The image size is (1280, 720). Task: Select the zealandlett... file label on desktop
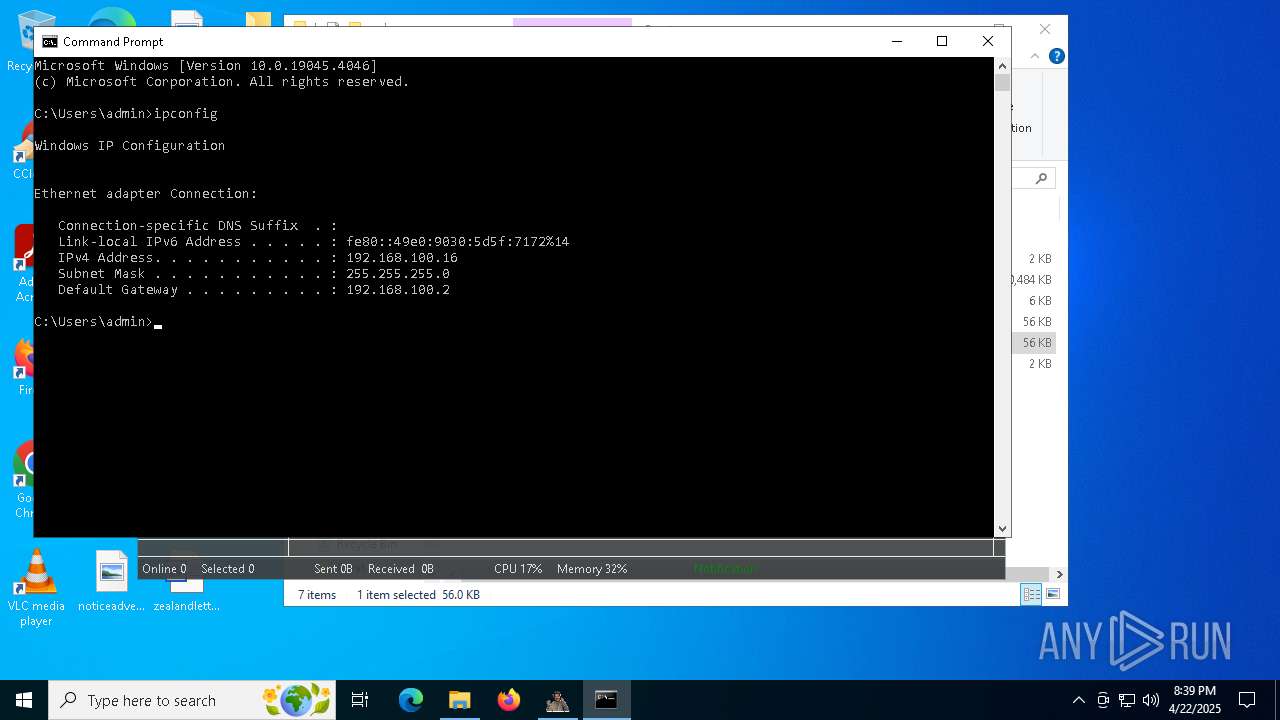(x=186, y=606)
